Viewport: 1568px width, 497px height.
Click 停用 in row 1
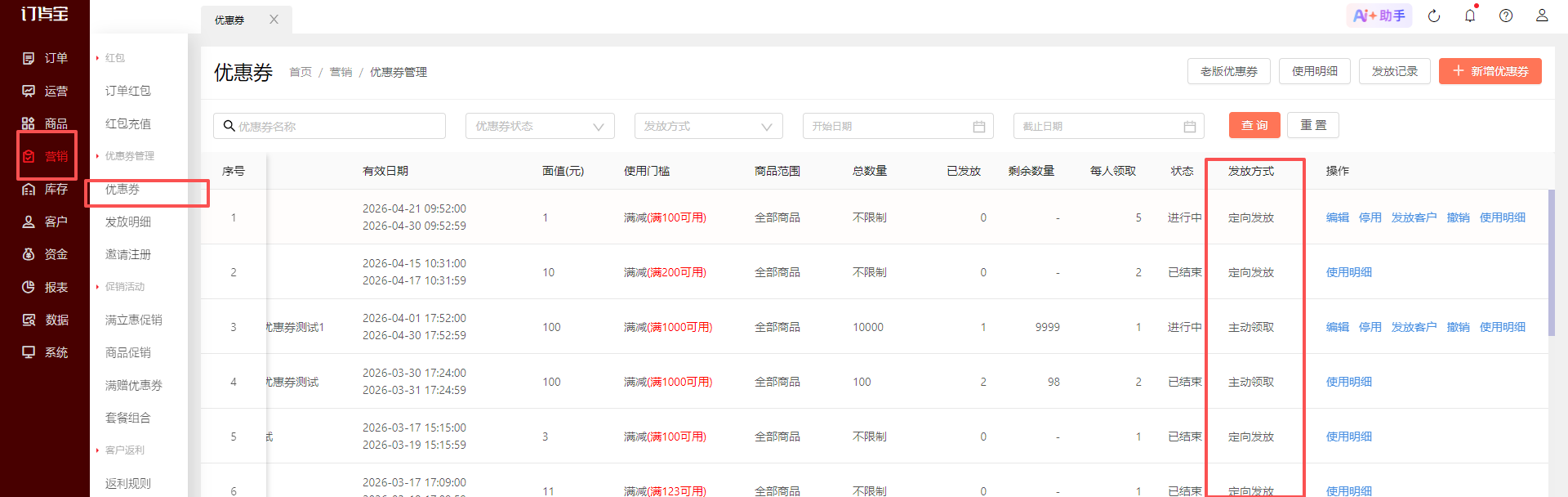[1370, 217]
